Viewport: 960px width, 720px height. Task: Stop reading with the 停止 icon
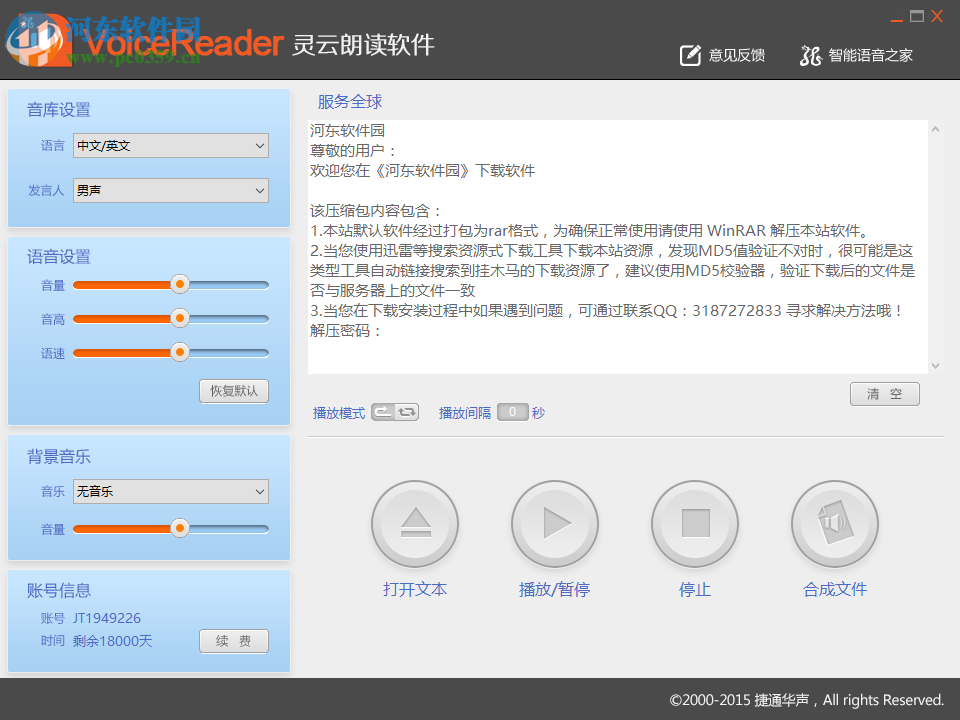[695, 523]
